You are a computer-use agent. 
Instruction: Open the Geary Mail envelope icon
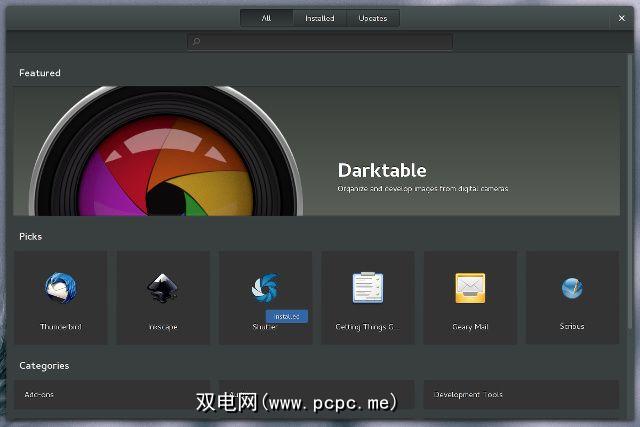coord(470,288)
